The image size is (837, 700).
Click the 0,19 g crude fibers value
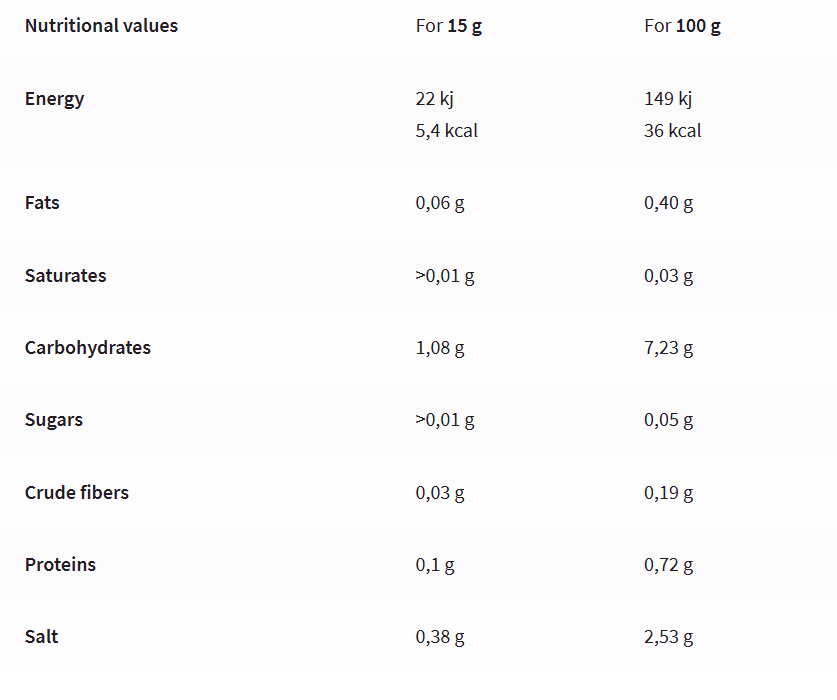coord(668,493)
